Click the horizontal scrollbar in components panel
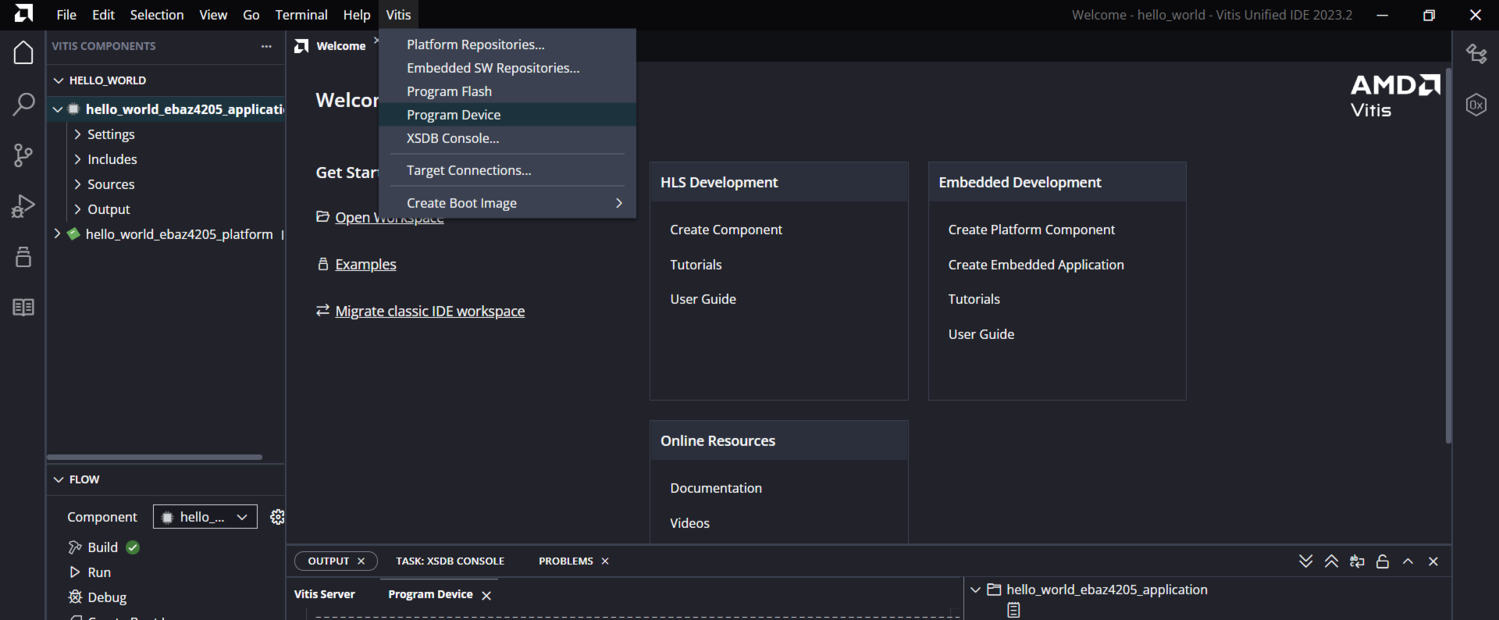Screen dimensions: 1499x620 tap(155, 457)
